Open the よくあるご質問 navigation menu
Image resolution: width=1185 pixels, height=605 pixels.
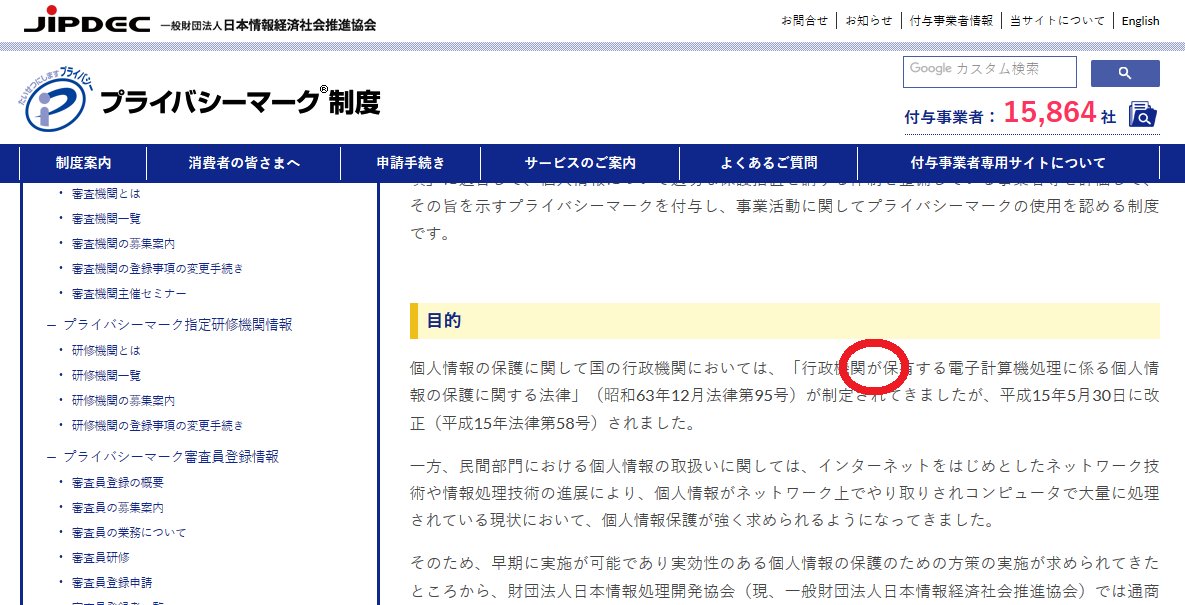(x=769, y=162)
